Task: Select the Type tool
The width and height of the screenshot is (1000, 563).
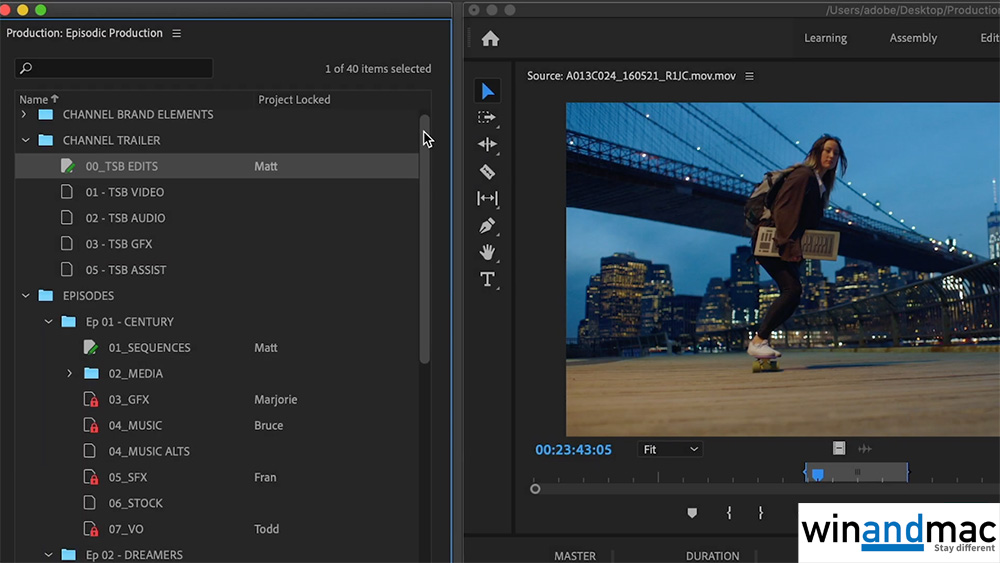Action: [x=487, y=279]
